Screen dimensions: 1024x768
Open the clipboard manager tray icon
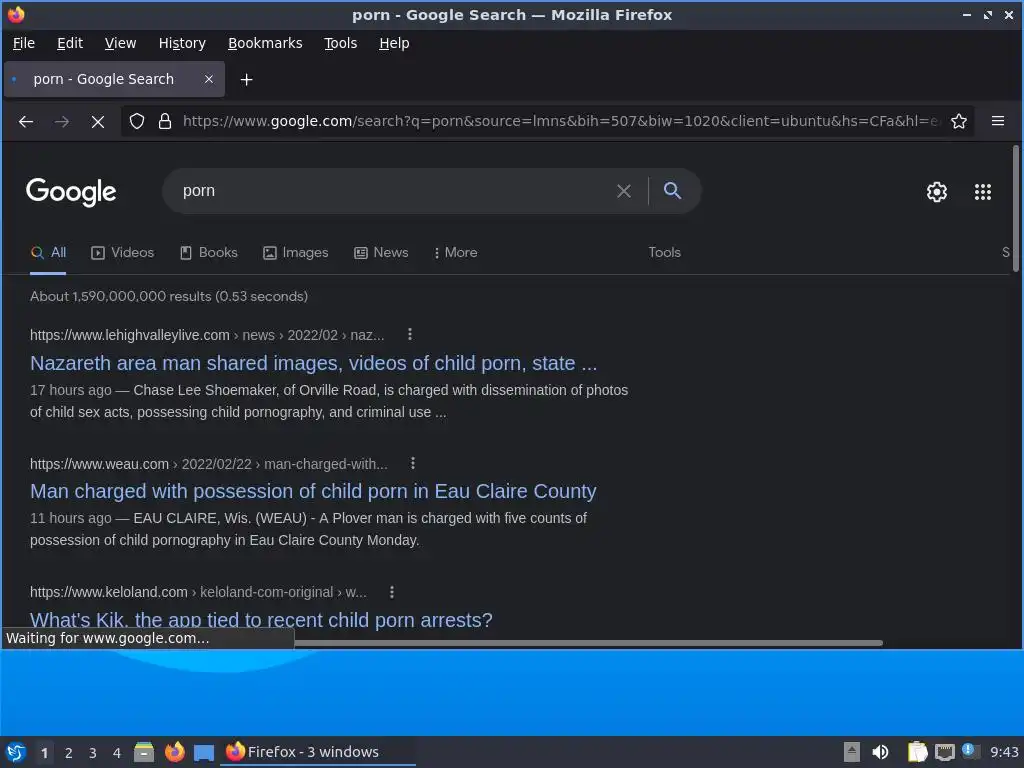tap(918, 752)
